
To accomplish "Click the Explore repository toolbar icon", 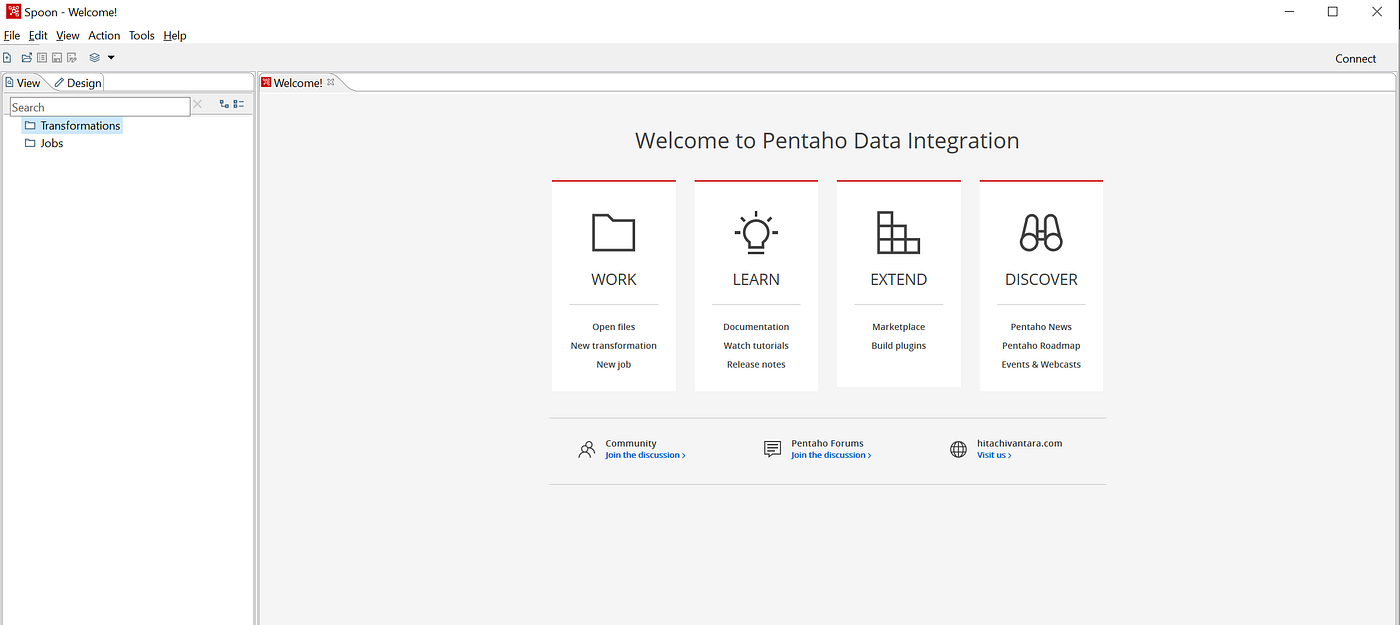I will click(42, 58).
